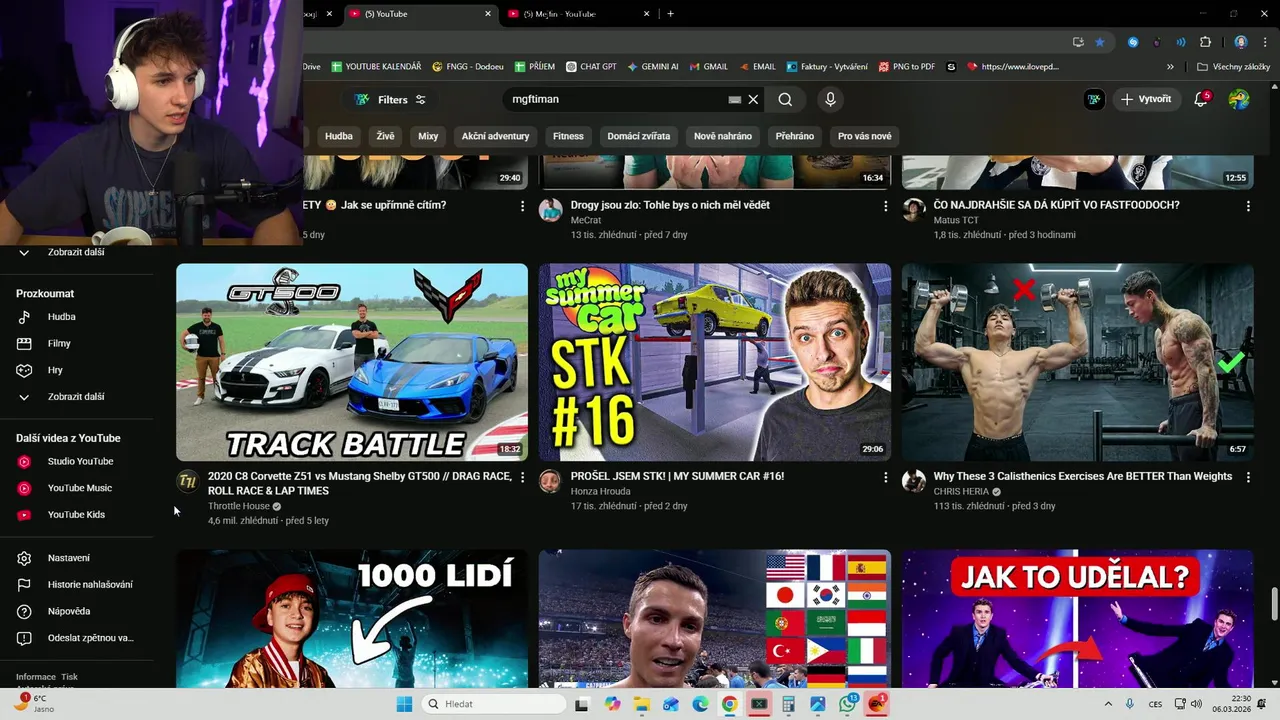Viewport: 1280px width, 720px height.
Task: Click the taskbar Hledat search box
Action: 494,704
